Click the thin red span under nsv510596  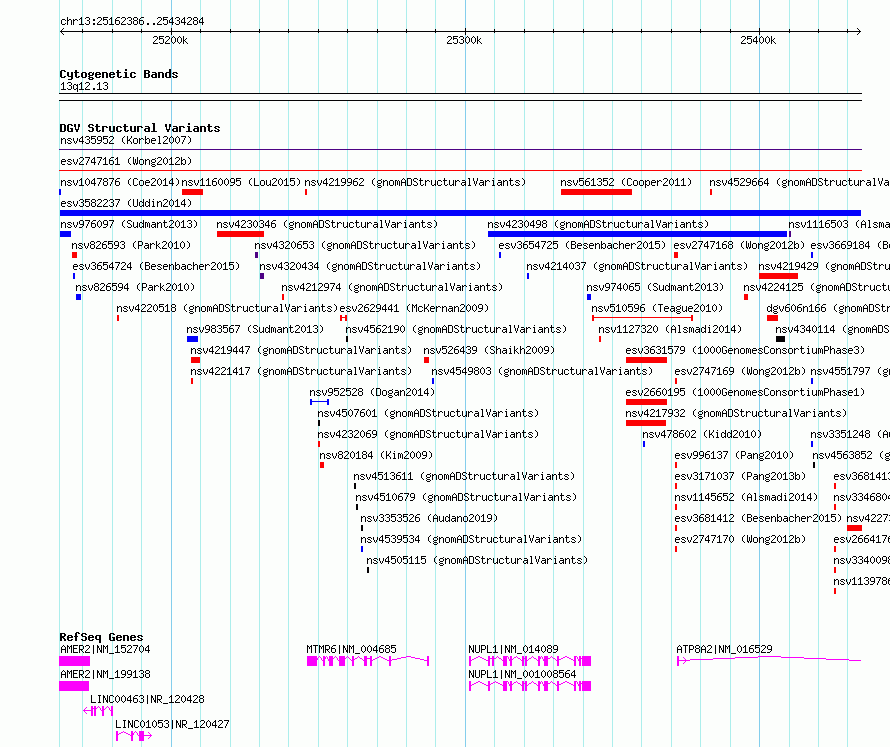tap(642, 318)
